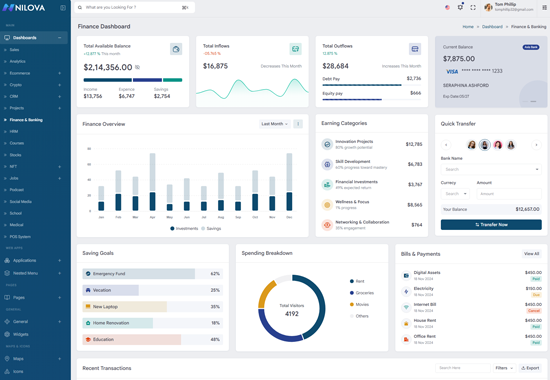Toggle the Others legend in Spending Breakdown
The width and height of the screenshot is (550, 380).
[x=359, y=316]
